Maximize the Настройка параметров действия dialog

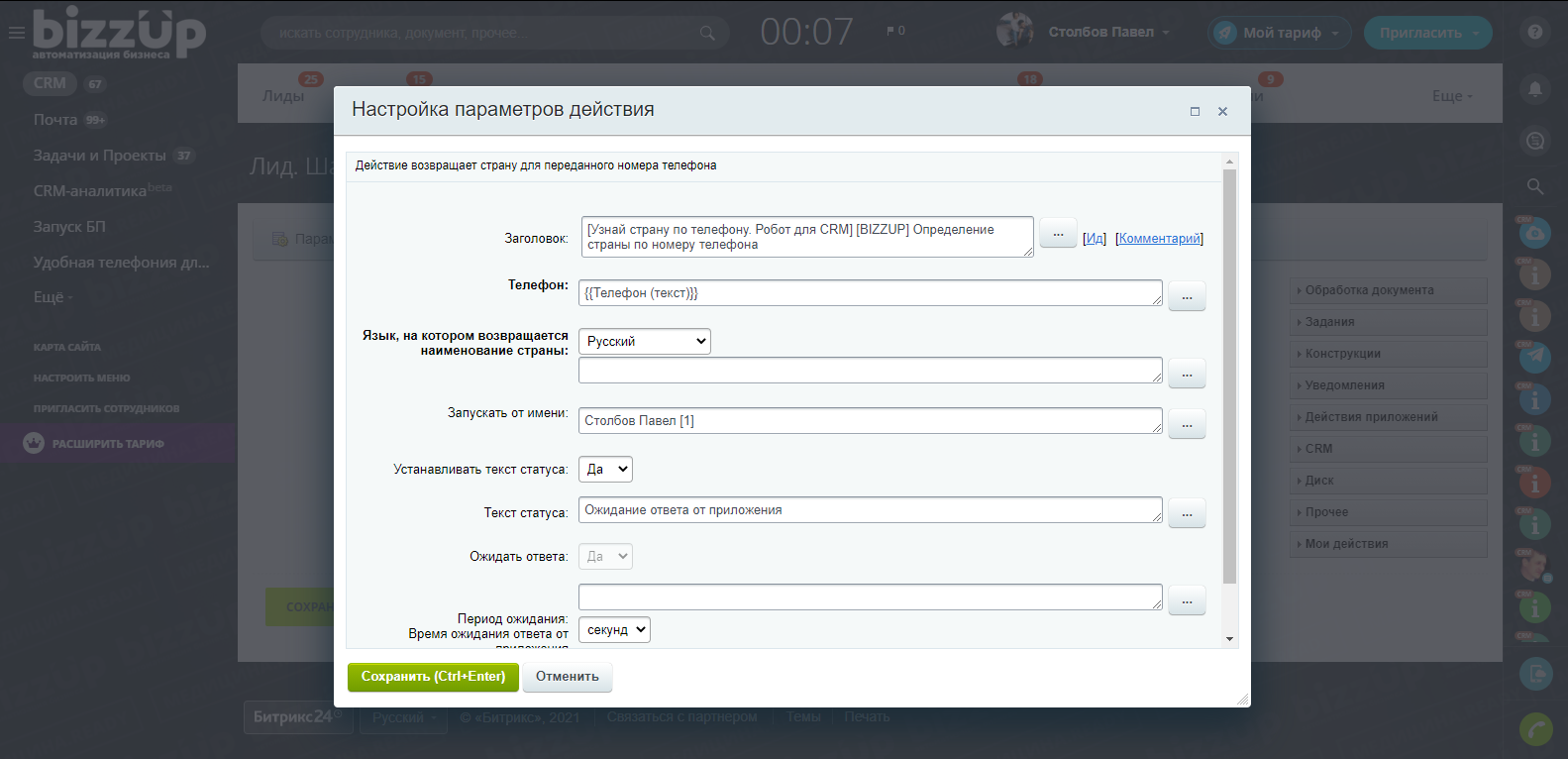1195,112
